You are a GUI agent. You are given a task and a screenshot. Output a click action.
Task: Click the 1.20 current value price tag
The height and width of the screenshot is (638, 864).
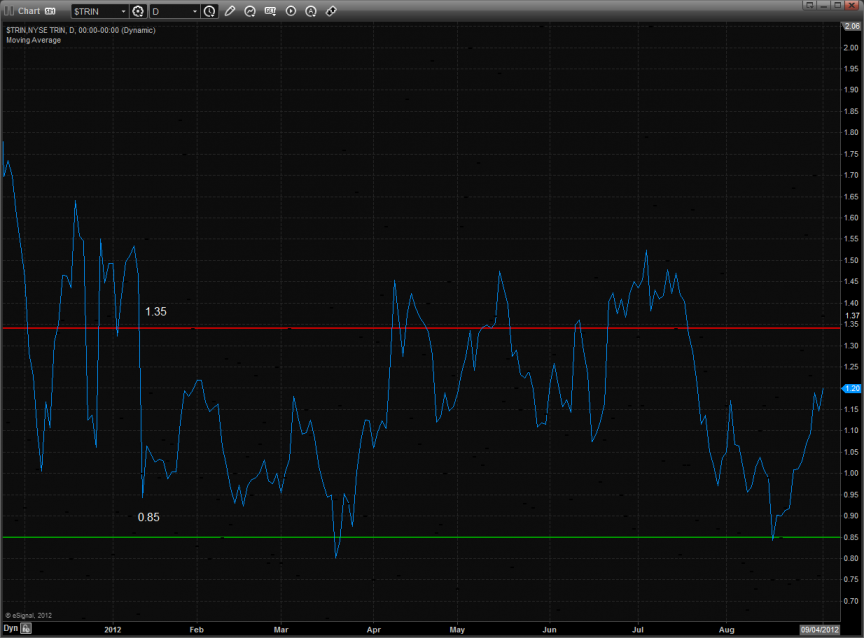pos(849,388)
